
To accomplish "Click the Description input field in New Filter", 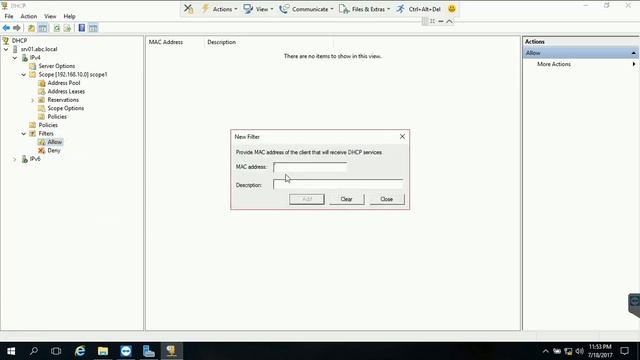I will coord(338,185).
